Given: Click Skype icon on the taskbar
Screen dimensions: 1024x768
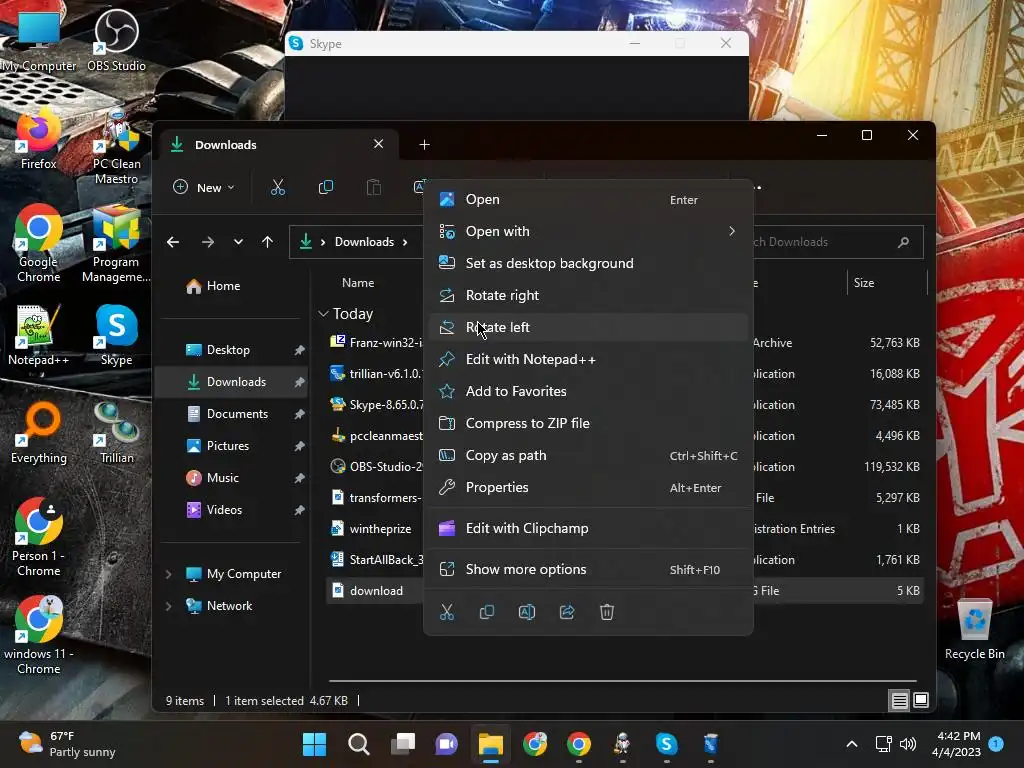Looking at the screenshot, I should 666,744.
